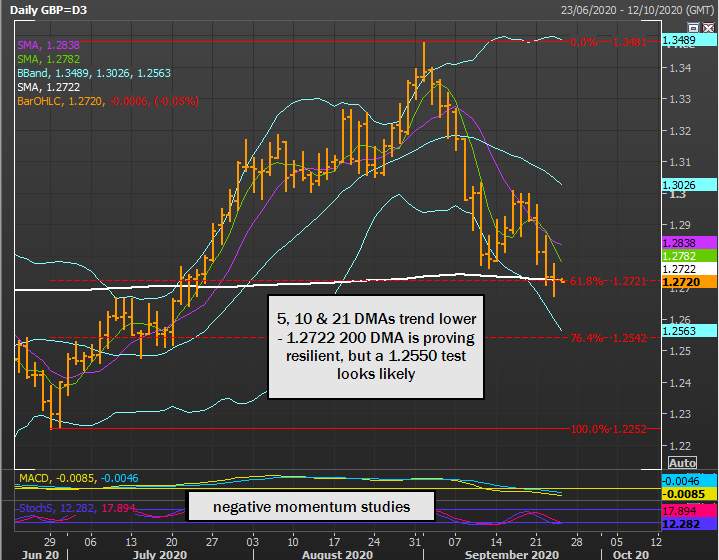719x560 pixels.
Task: Close the price chart pane
Action: click(x=708, y=28)
